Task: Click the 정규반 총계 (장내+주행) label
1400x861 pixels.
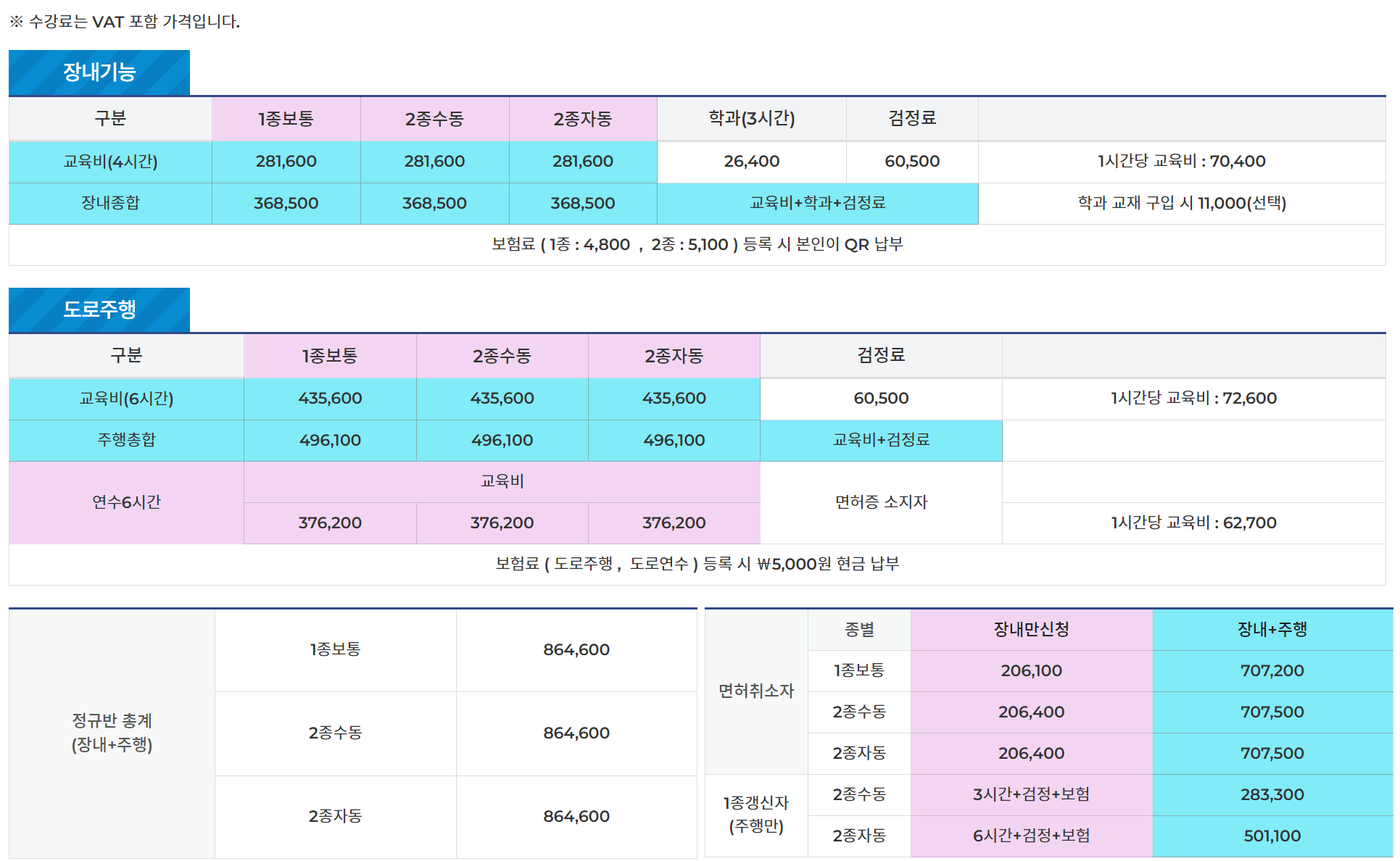Action: point(110,732)
